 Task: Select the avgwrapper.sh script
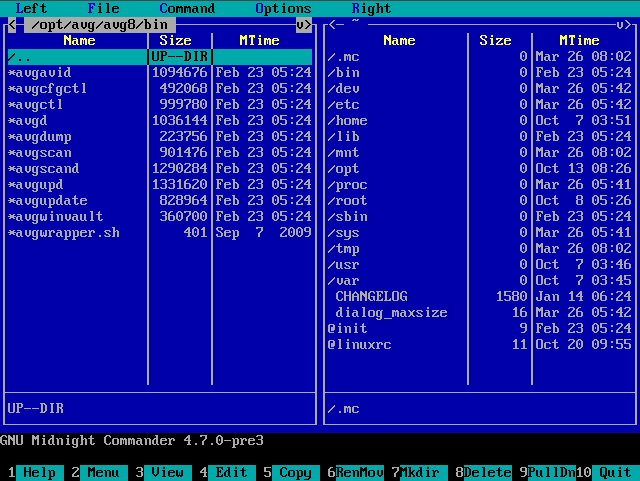[160, 233]
